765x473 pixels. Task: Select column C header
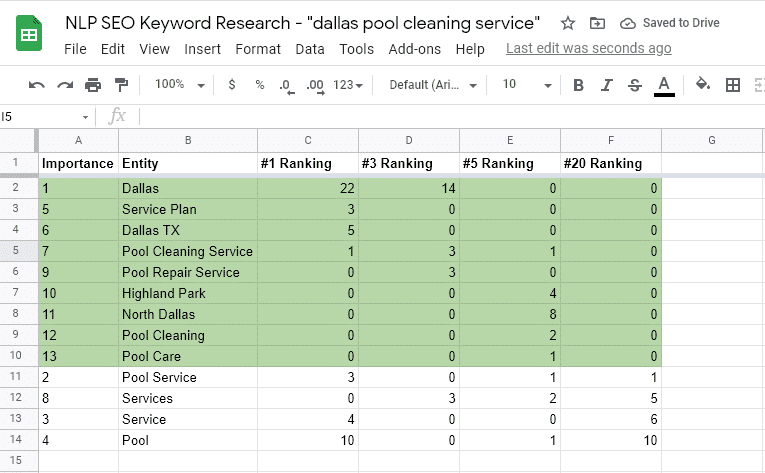pos(308,141)
